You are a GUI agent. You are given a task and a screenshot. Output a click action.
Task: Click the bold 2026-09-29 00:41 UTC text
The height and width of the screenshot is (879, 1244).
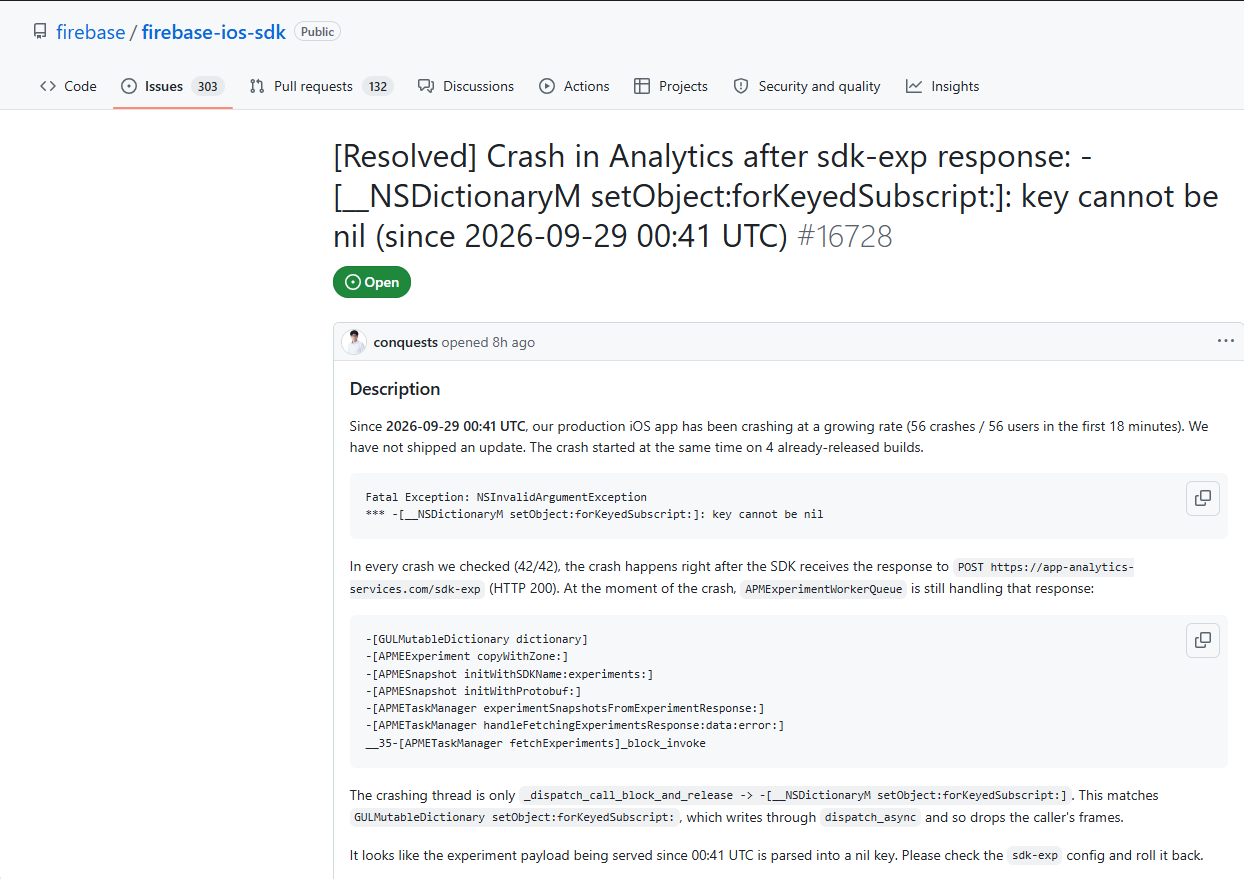coord(456,426)
